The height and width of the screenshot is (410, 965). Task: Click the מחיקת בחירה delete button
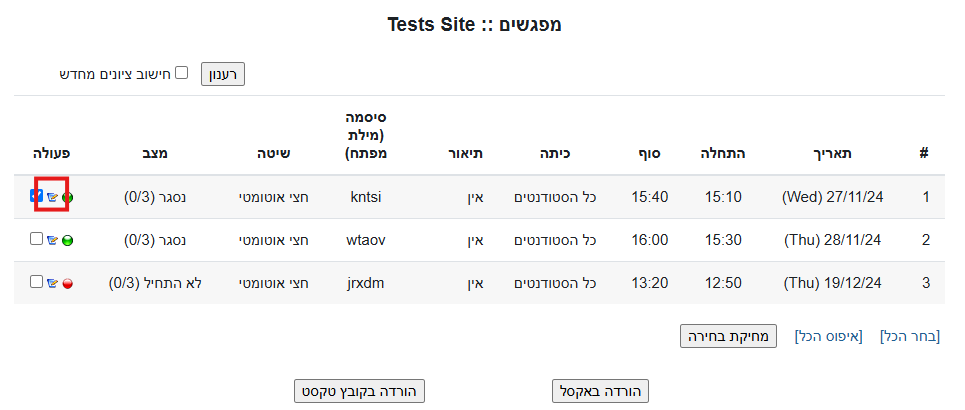[x=727, y=336]
